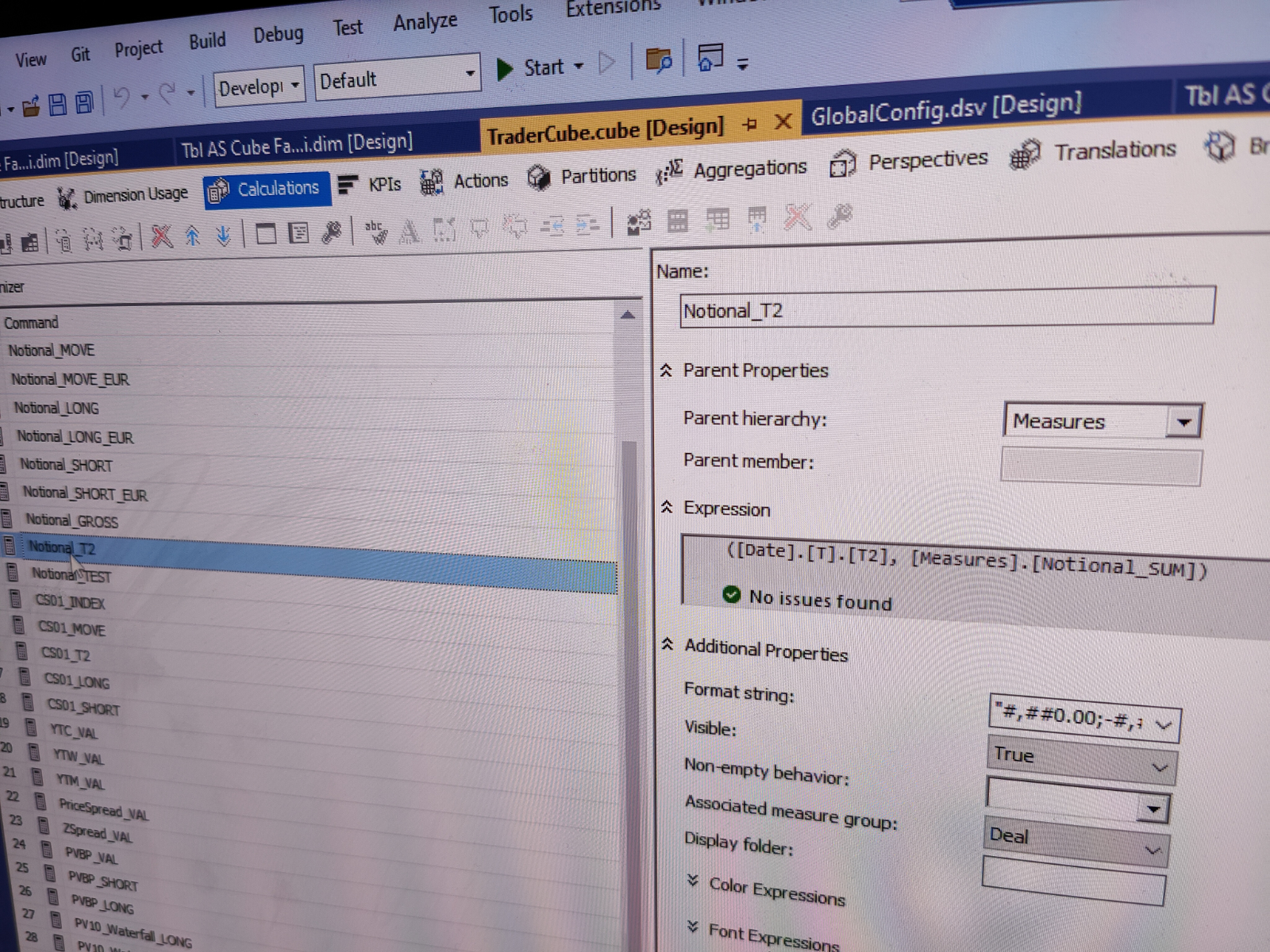
Task: Click the New Named Set icon
Action: 94,240
